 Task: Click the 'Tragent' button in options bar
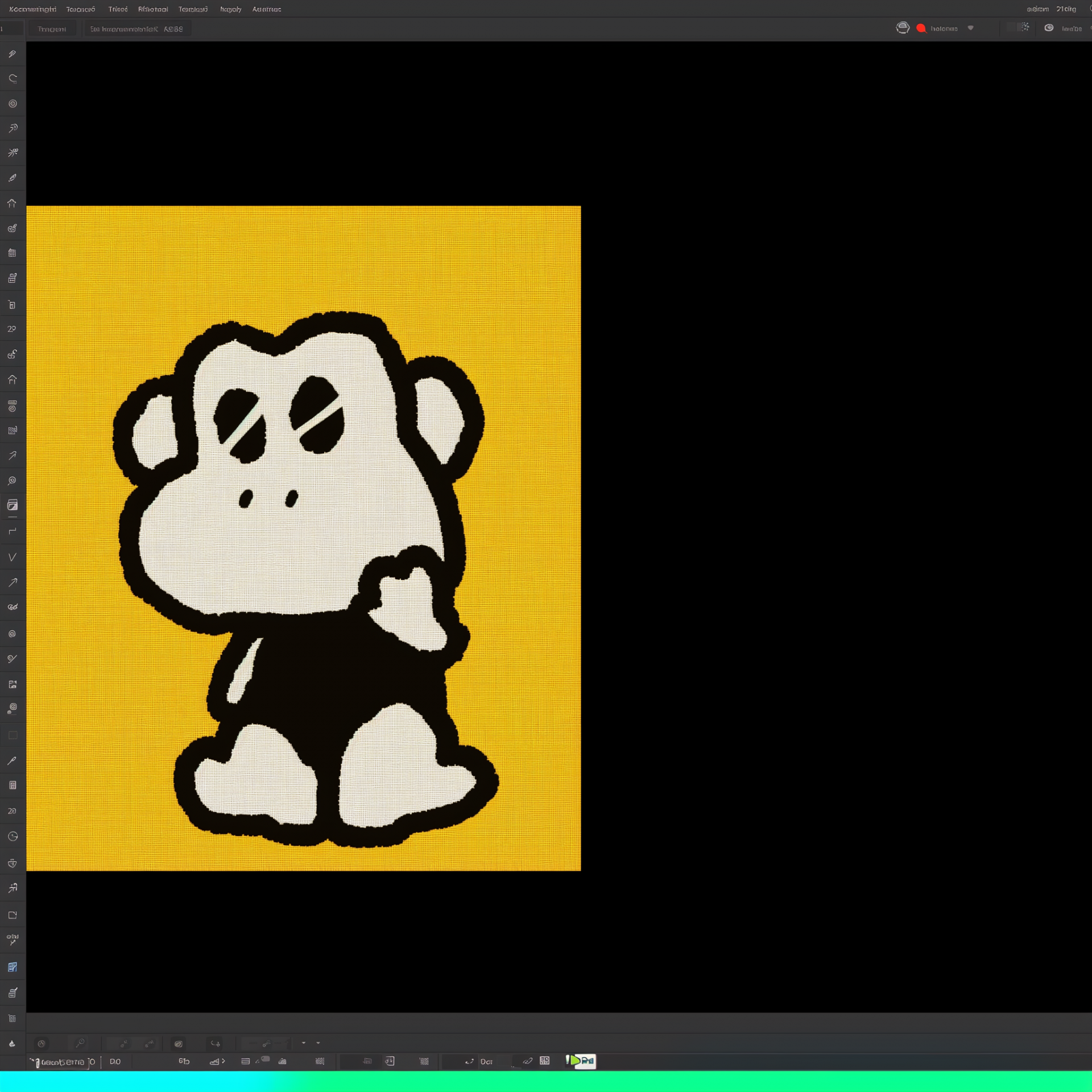[52, 29]
